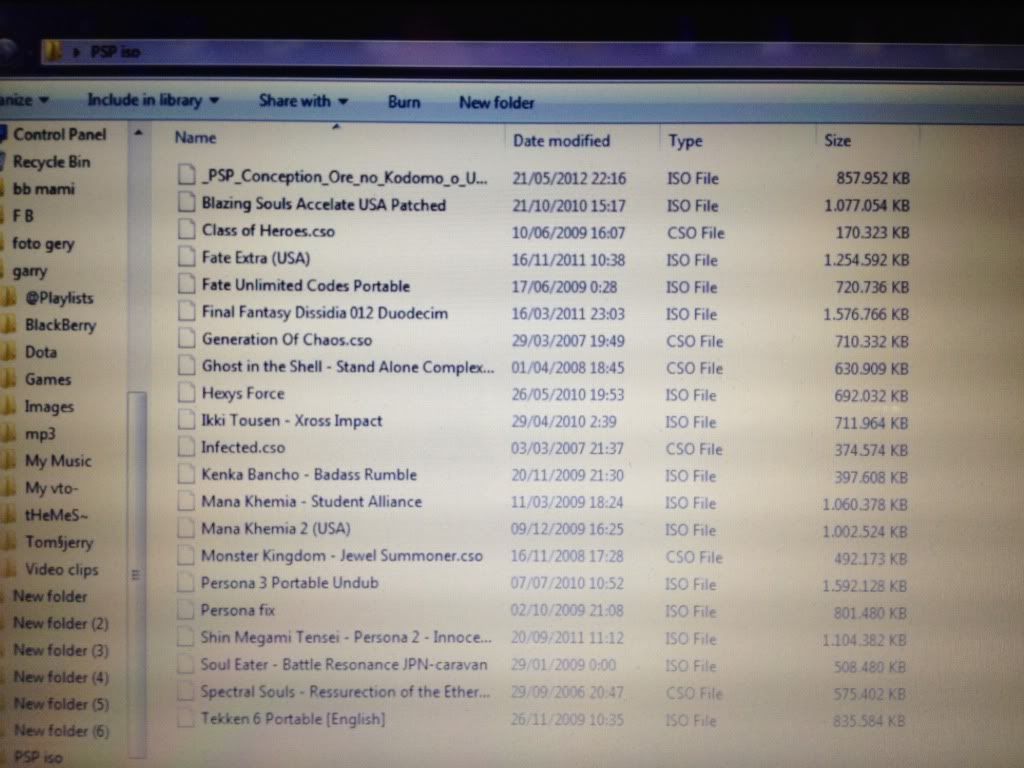Screen dimensions: 1024x768
Task: Click icon of Soul Eater - Battle Resonance
Action: (187, 664)
